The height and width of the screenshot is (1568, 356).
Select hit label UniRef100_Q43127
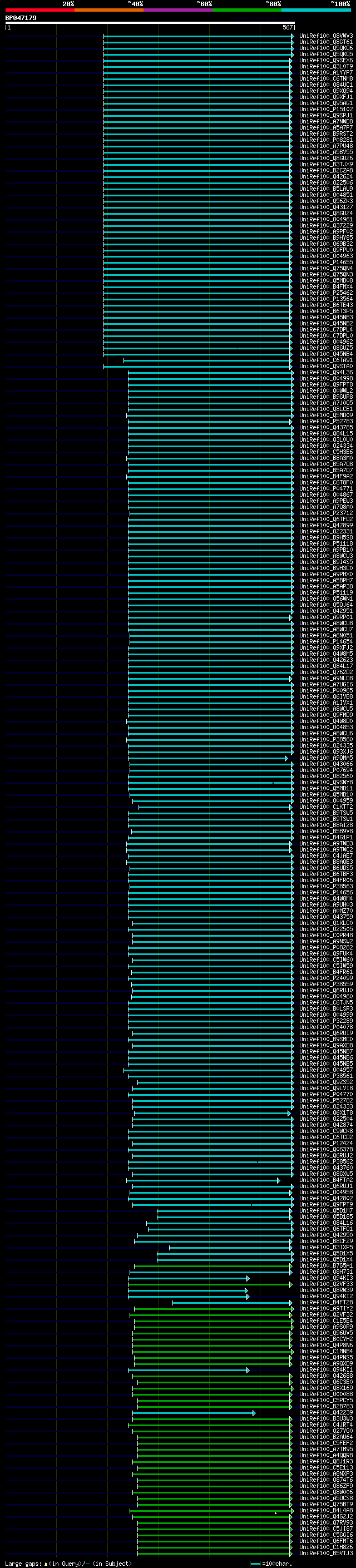(x=325, y=207)
